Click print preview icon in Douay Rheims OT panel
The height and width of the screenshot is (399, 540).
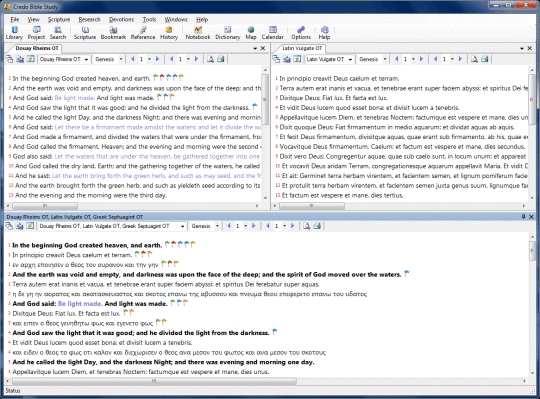click(x=210, y=59)
